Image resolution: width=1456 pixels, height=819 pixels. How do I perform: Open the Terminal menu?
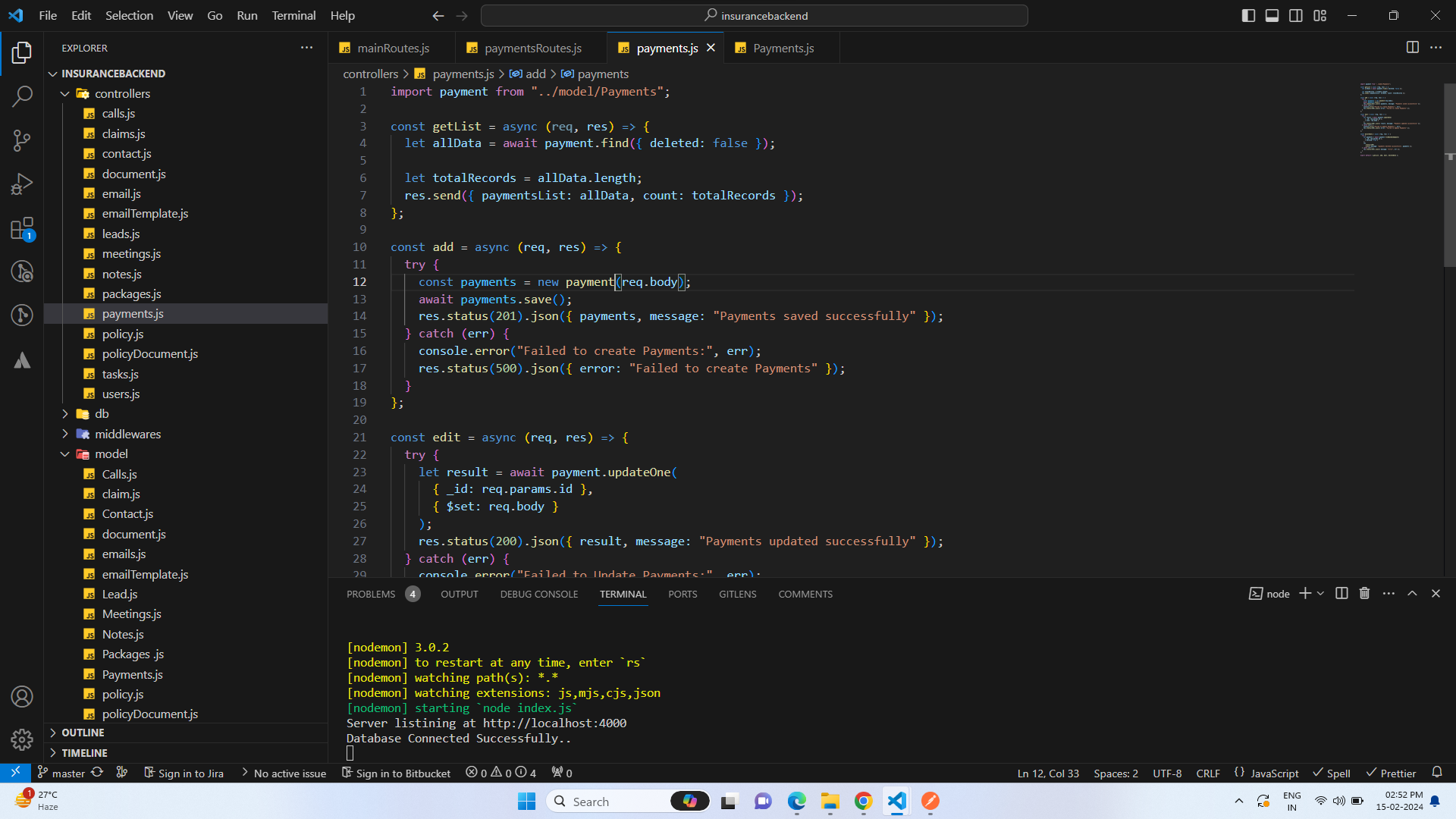(x=293, y=15)
